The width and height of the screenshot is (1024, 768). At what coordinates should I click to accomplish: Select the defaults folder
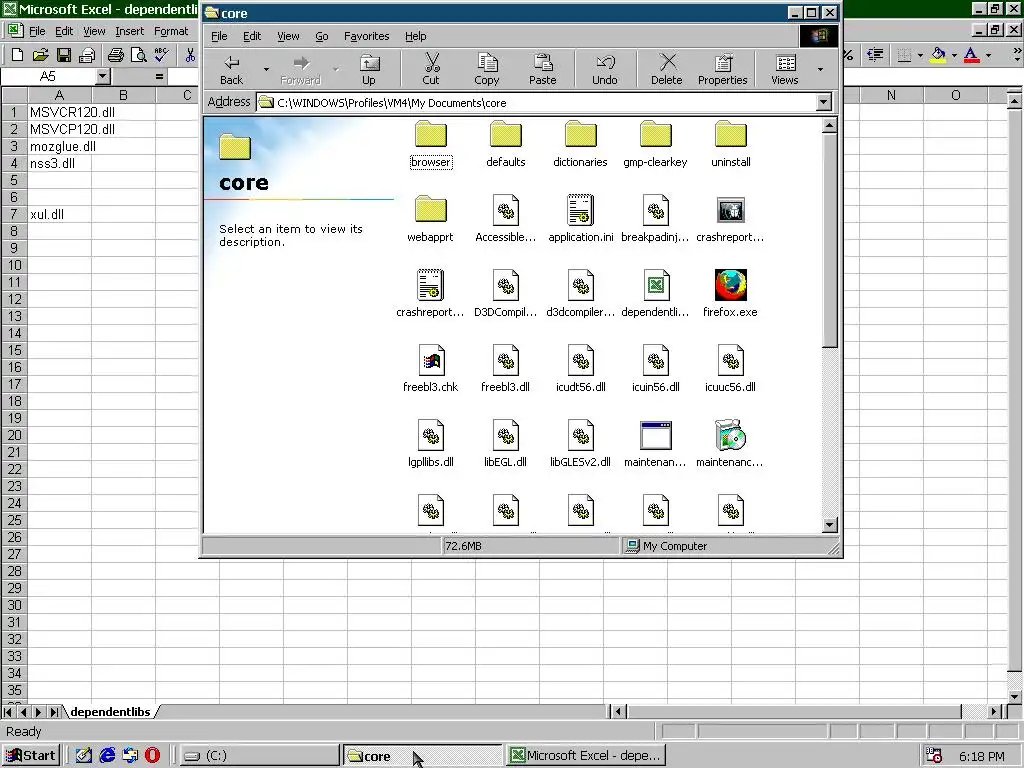point(505,144)
